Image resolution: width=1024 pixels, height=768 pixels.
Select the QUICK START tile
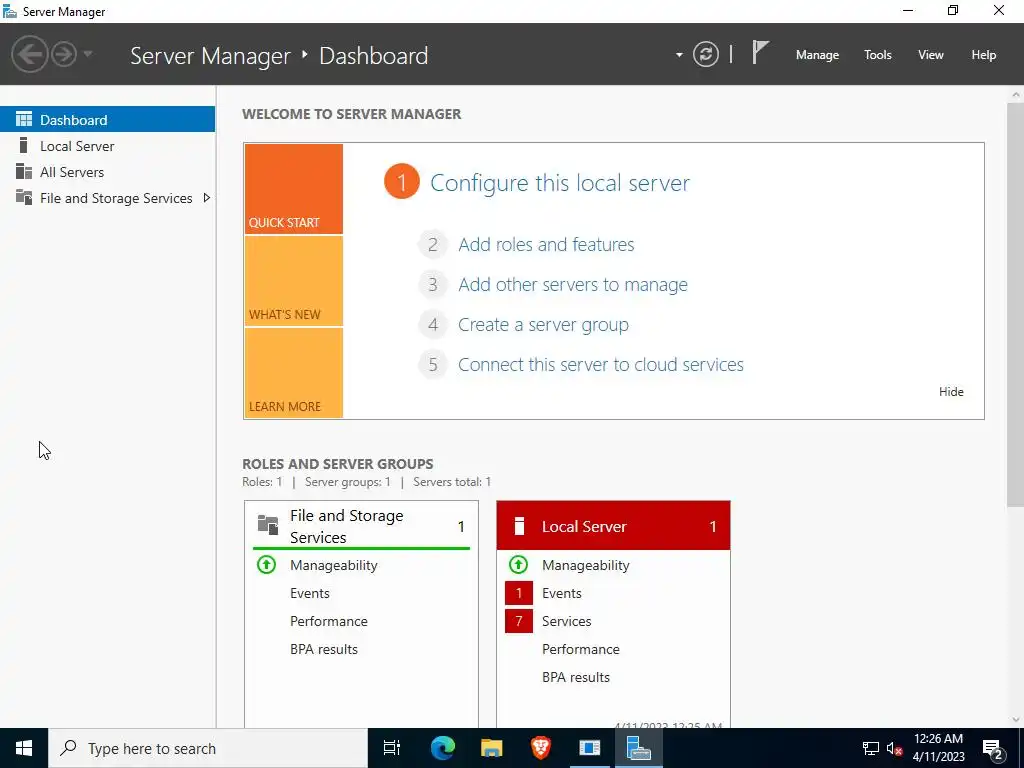tap(293, 189)
